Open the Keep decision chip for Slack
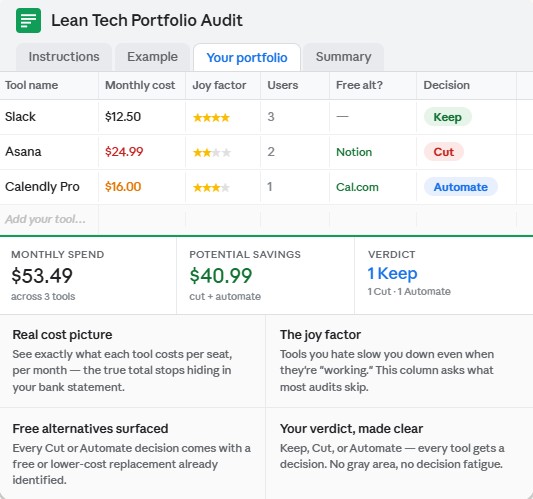Image resolution: width=533 pixels, height=499 pixels. point(447,117)
